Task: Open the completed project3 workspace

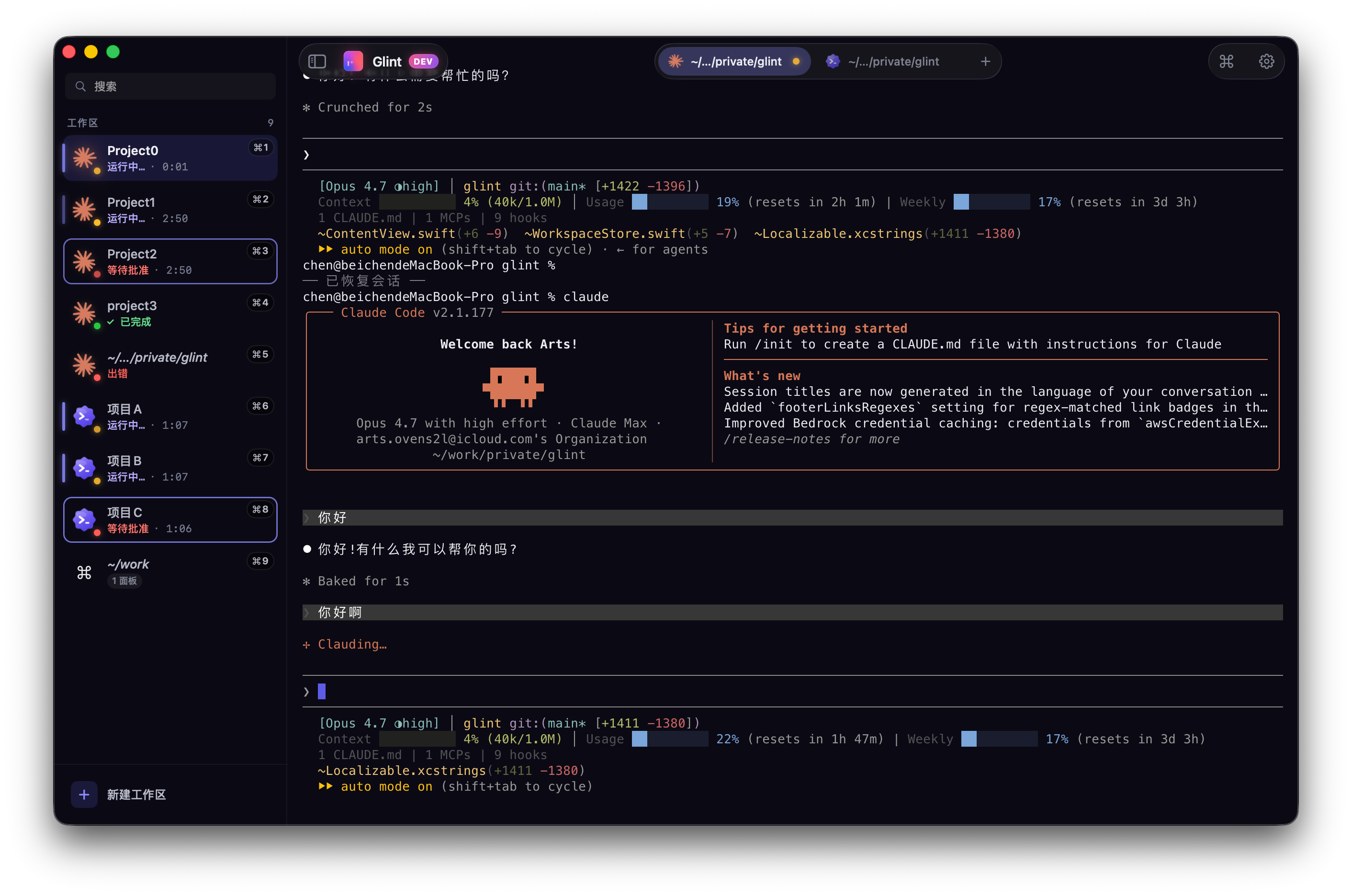Action: tap(170, 313)
